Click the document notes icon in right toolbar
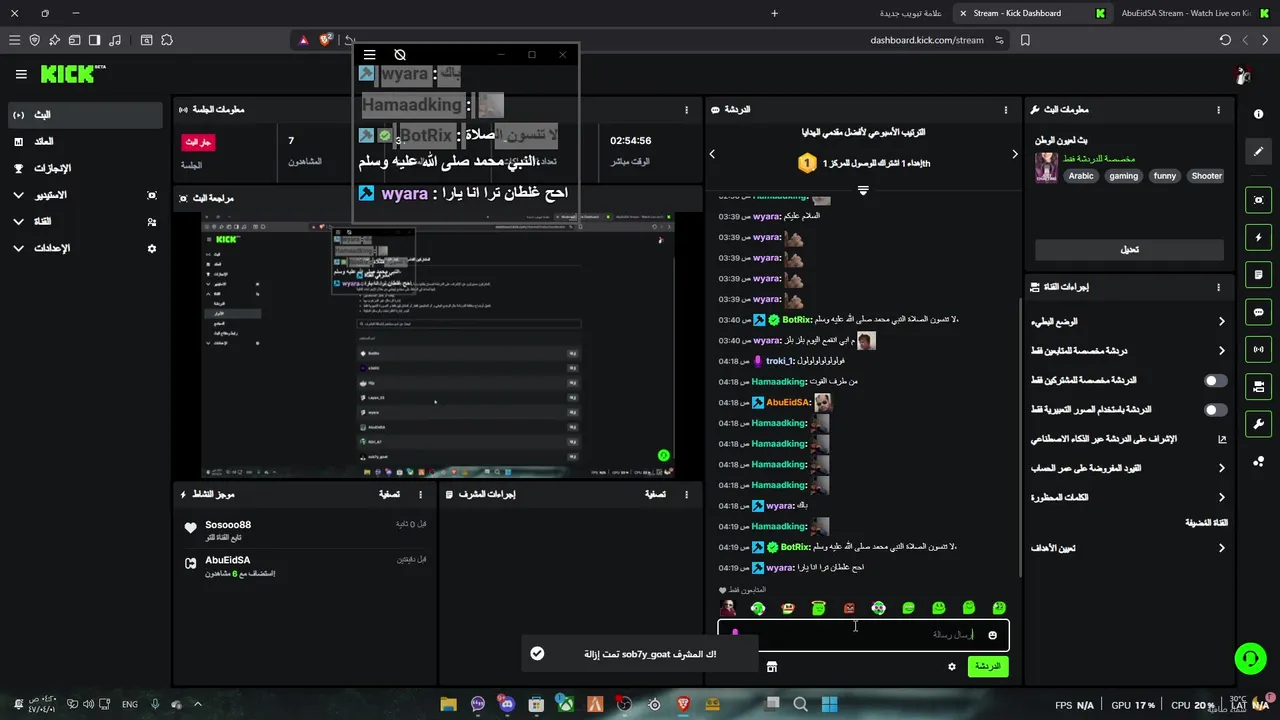Viewport: 1280px width, 720px height. [1258, 275]
